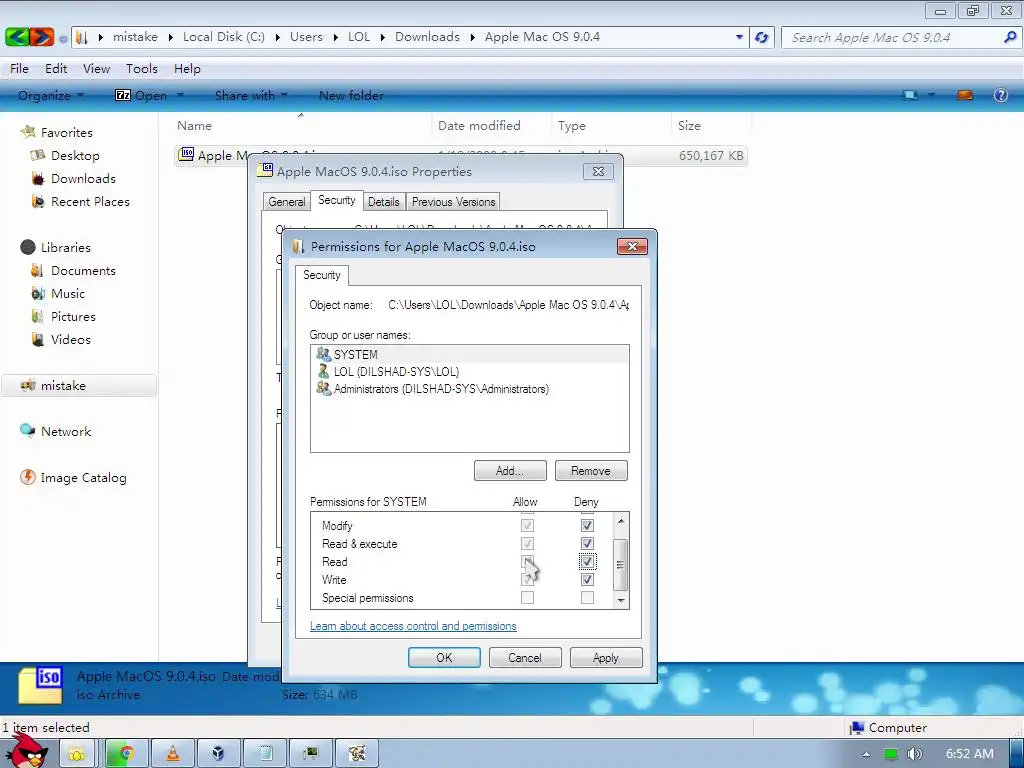
Task: Open Learn about access control and permissions link
Action: click(x=413, y=626)
